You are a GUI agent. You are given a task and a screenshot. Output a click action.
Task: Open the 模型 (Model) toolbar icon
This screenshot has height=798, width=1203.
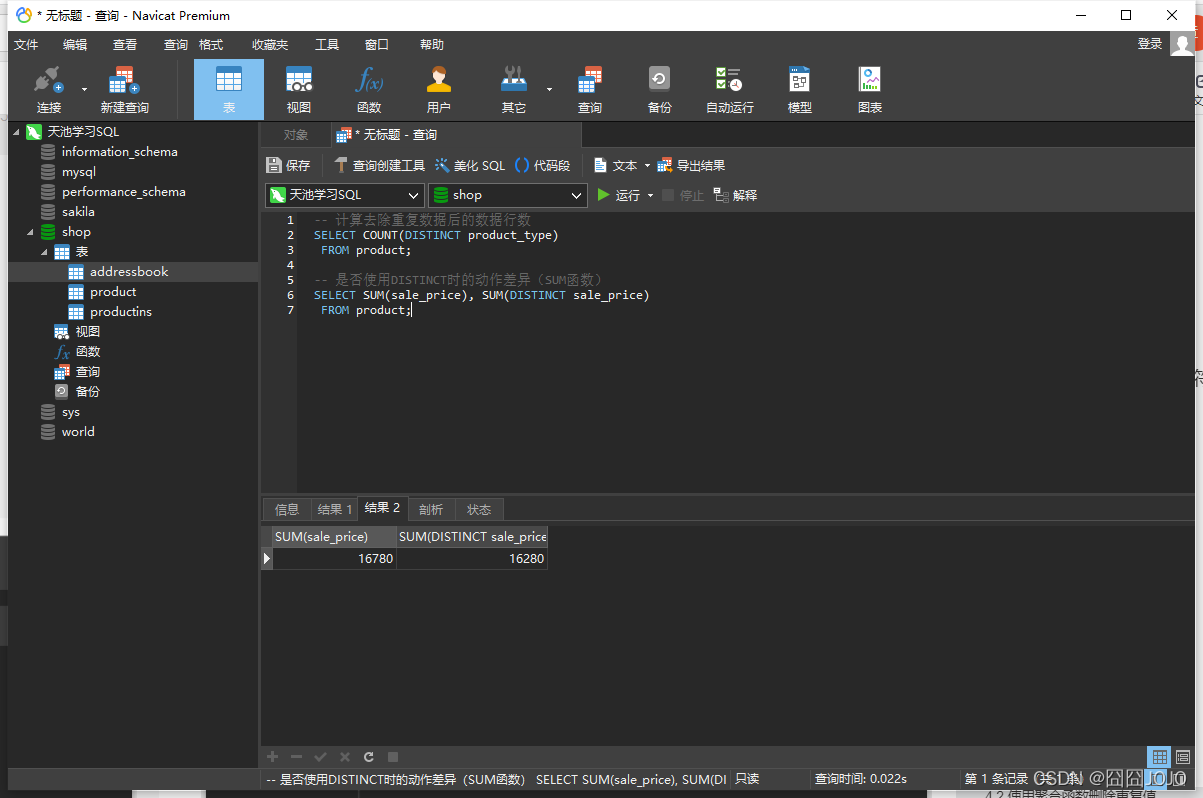pyautogui.click(x=800, y=90)
